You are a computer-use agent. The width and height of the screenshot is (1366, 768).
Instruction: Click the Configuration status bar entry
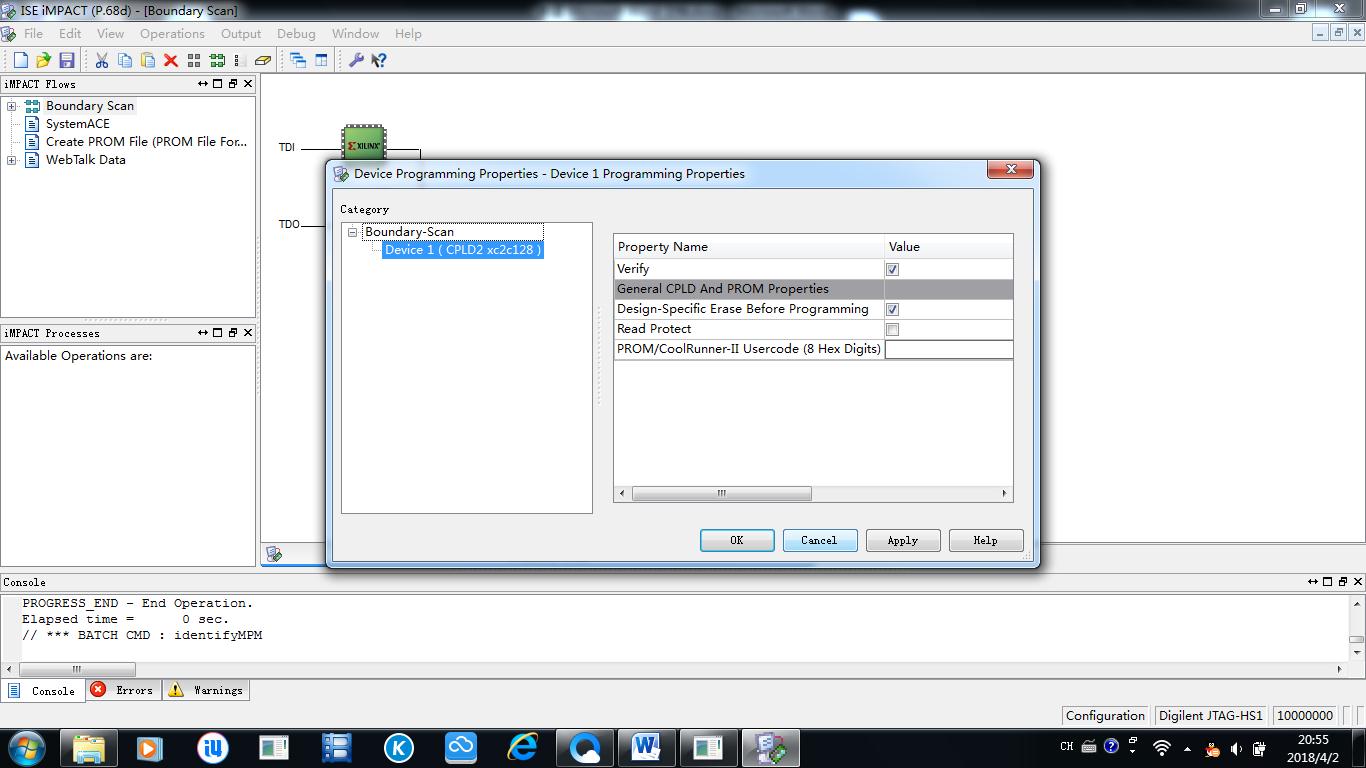point(1105,715)
